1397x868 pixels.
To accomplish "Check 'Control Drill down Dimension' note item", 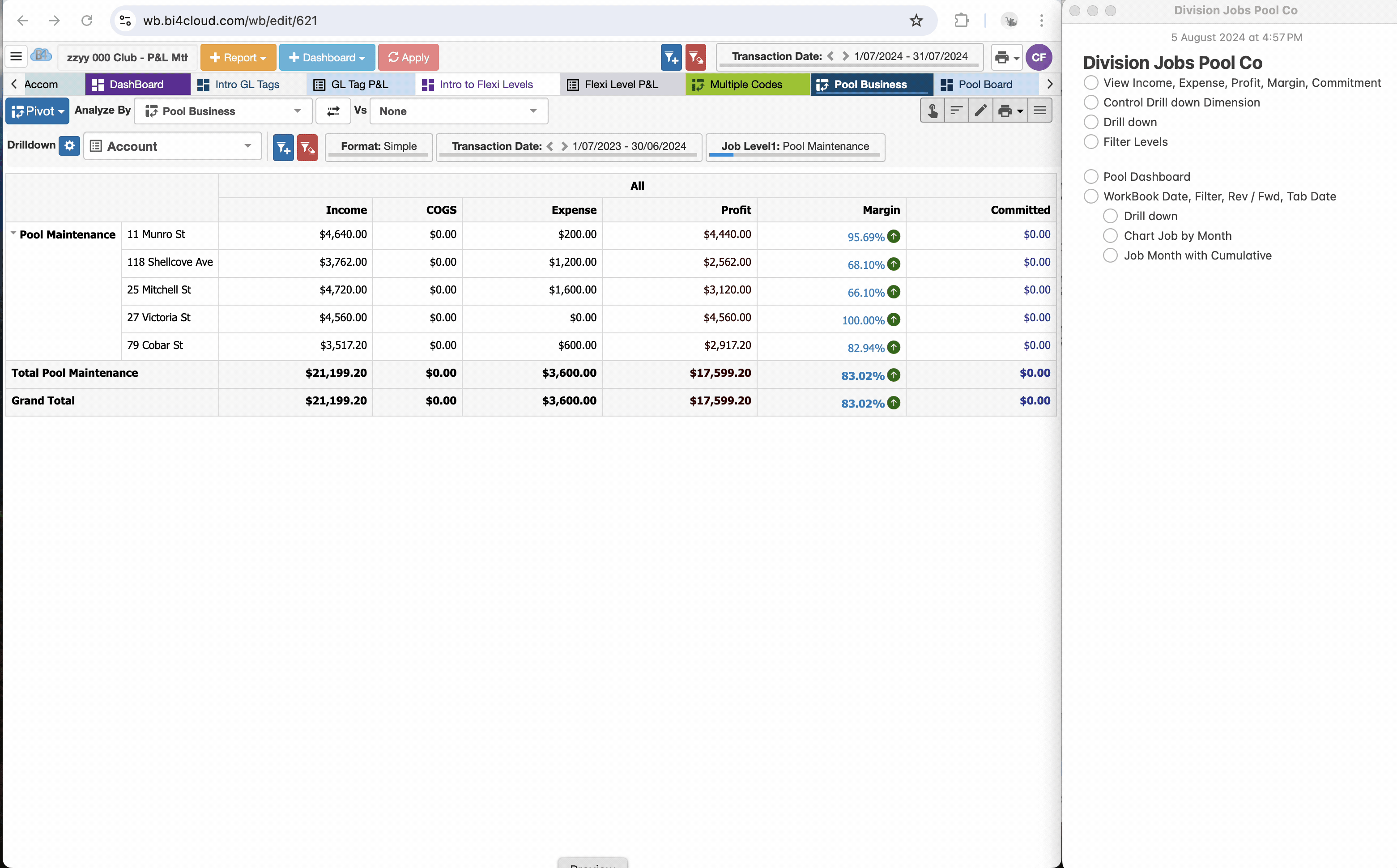I will 1090,102.
